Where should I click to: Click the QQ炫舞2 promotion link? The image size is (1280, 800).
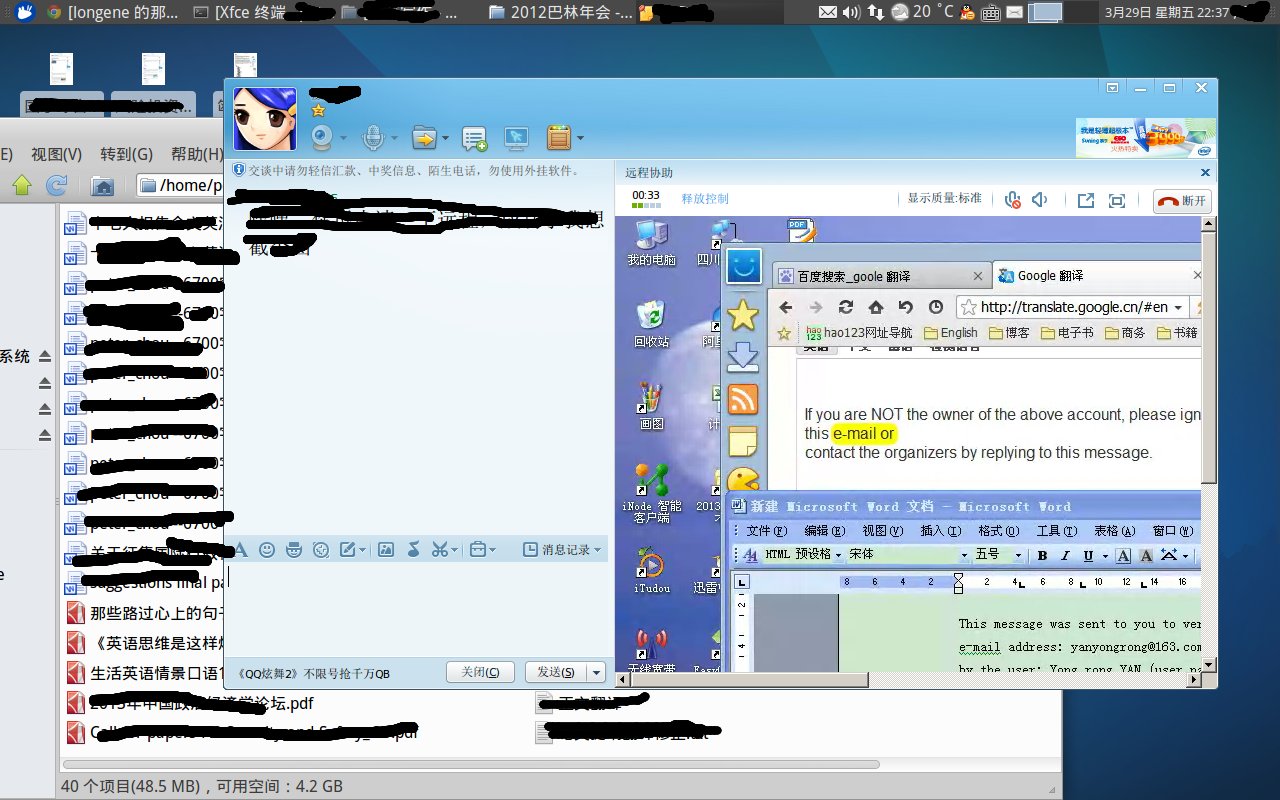point(313,674)
